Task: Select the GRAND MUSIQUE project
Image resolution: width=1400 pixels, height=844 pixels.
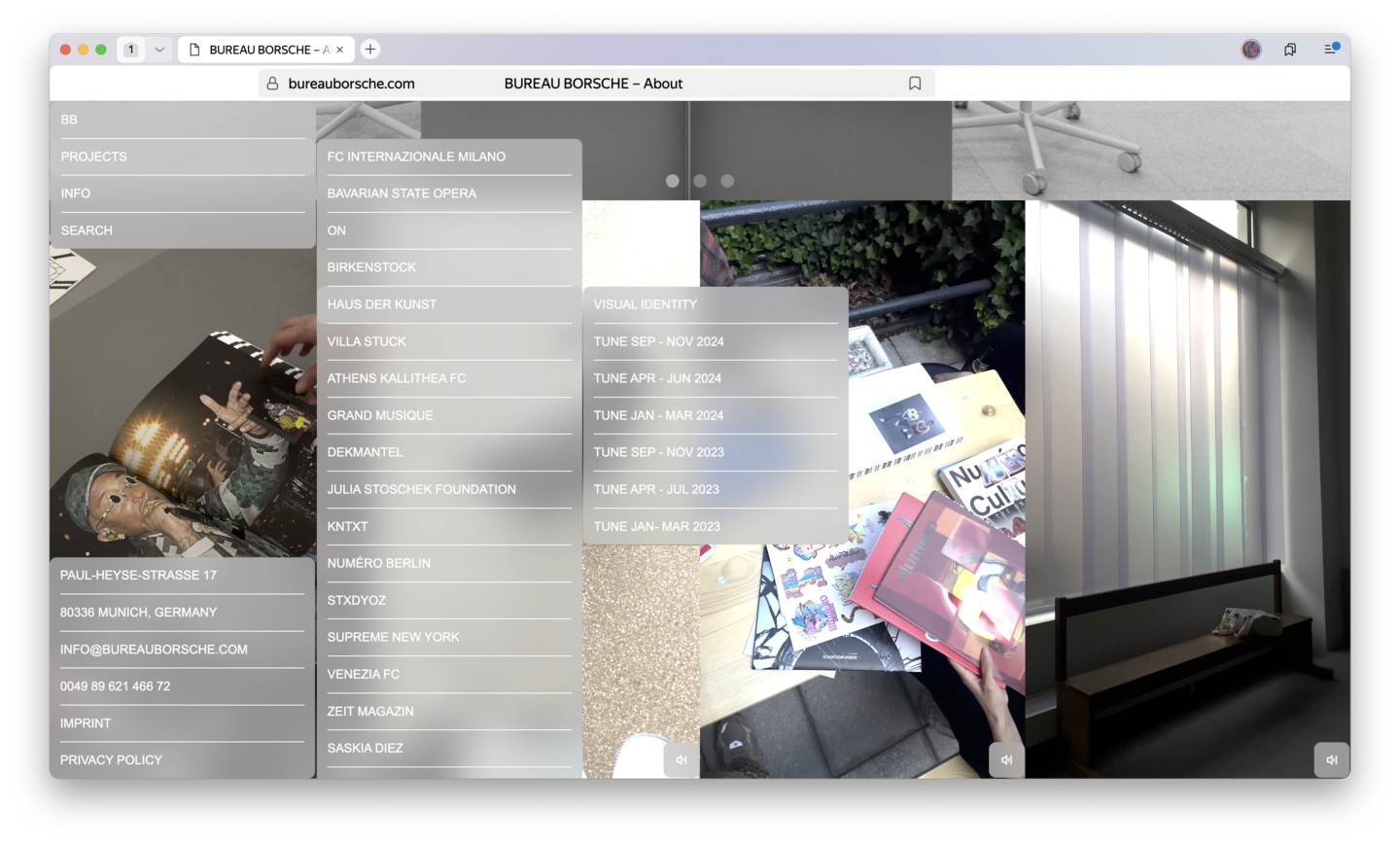Action: click(x=449, y=415)
